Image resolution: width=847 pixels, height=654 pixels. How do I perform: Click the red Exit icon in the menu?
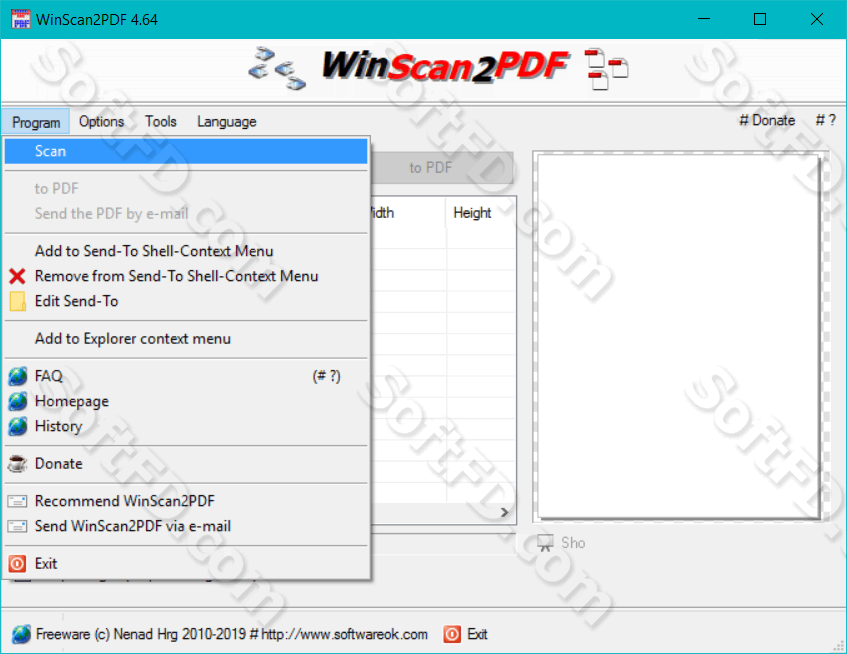[x=17, y=564]
